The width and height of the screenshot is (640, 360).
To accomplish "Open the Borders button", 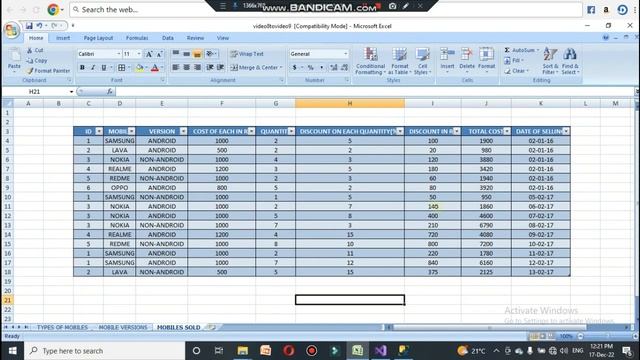I will pyautogui.click(x=122, y=68).
